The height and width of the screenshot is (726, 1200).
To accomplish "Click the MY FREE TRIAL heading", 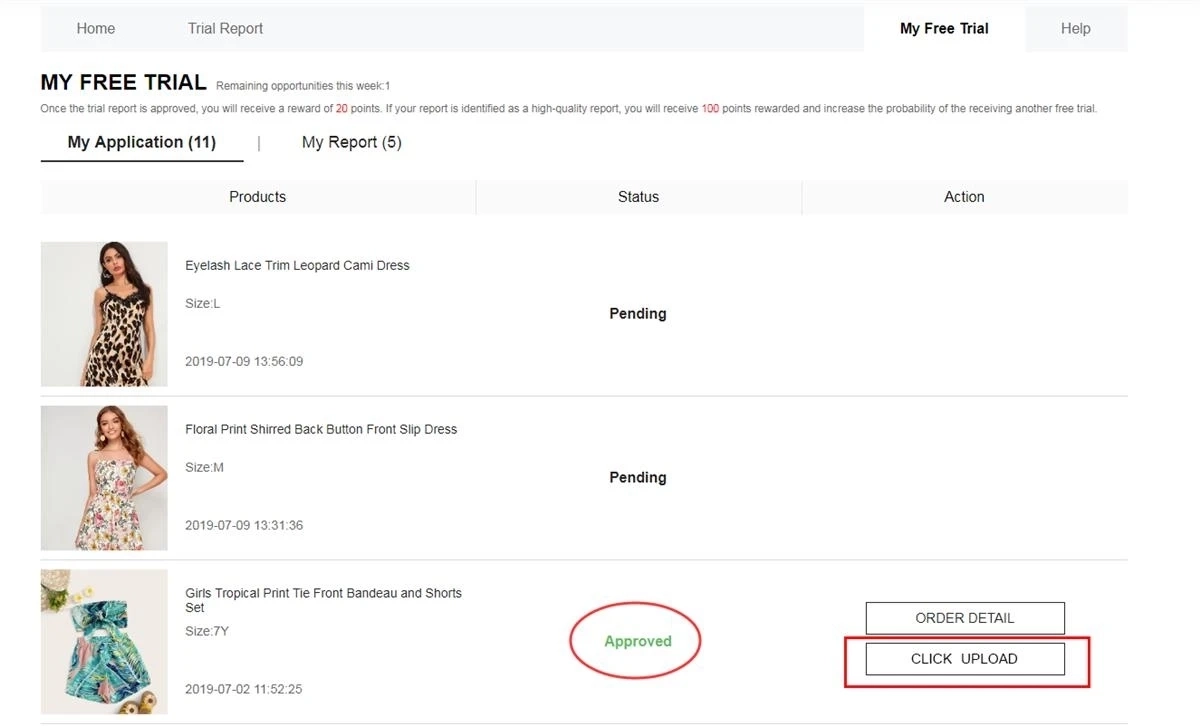I will click(123, 81).
